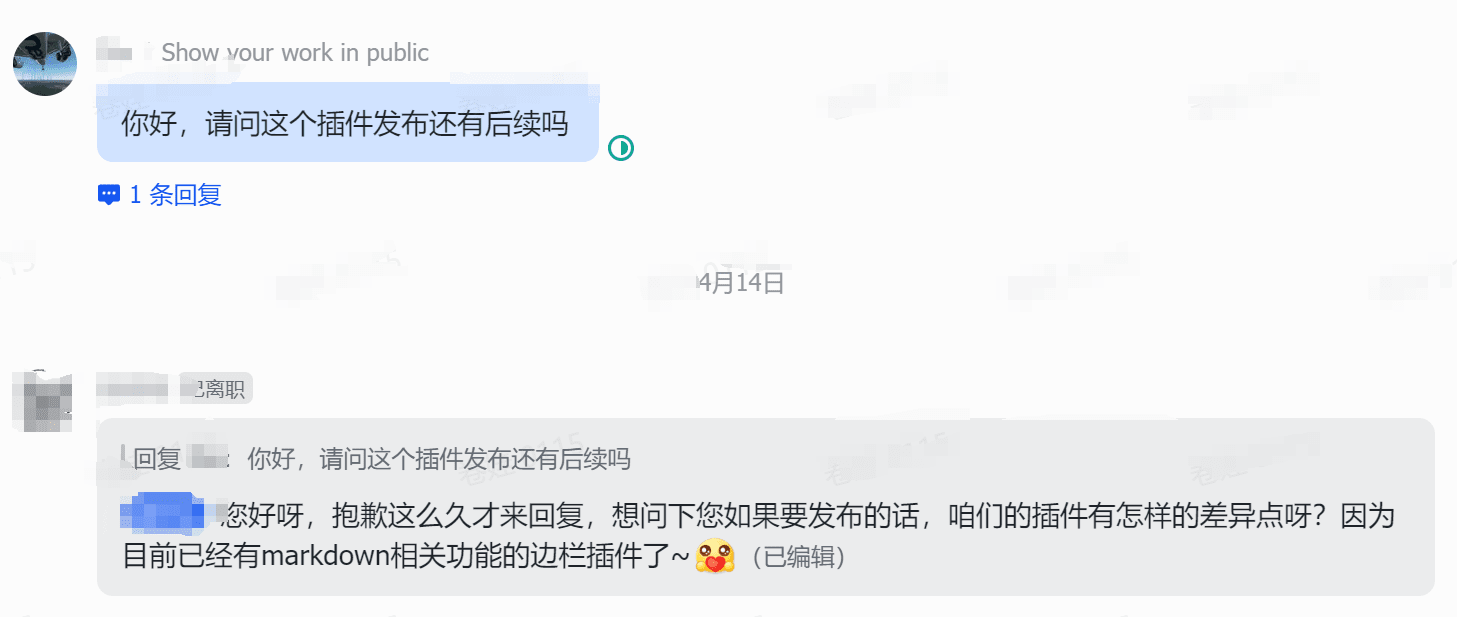Click the 已离职 tag beside the sender name
1457x617 pixels.
point(216,389)
